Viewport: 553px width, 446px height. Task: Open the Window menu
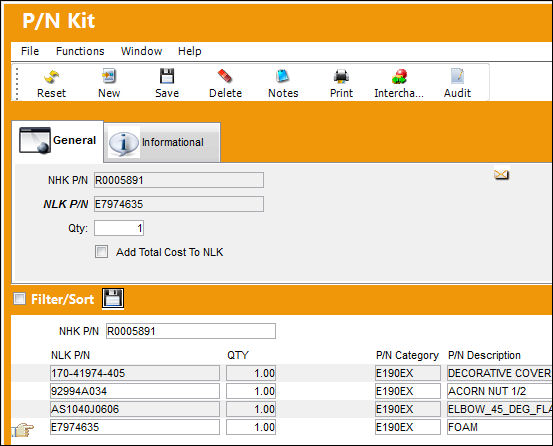coord(141,51)
